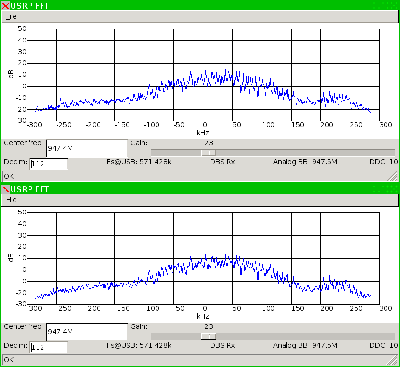Click the resize grip of the upper window
This screenshot has height=367, width=400.
(393, 176)
